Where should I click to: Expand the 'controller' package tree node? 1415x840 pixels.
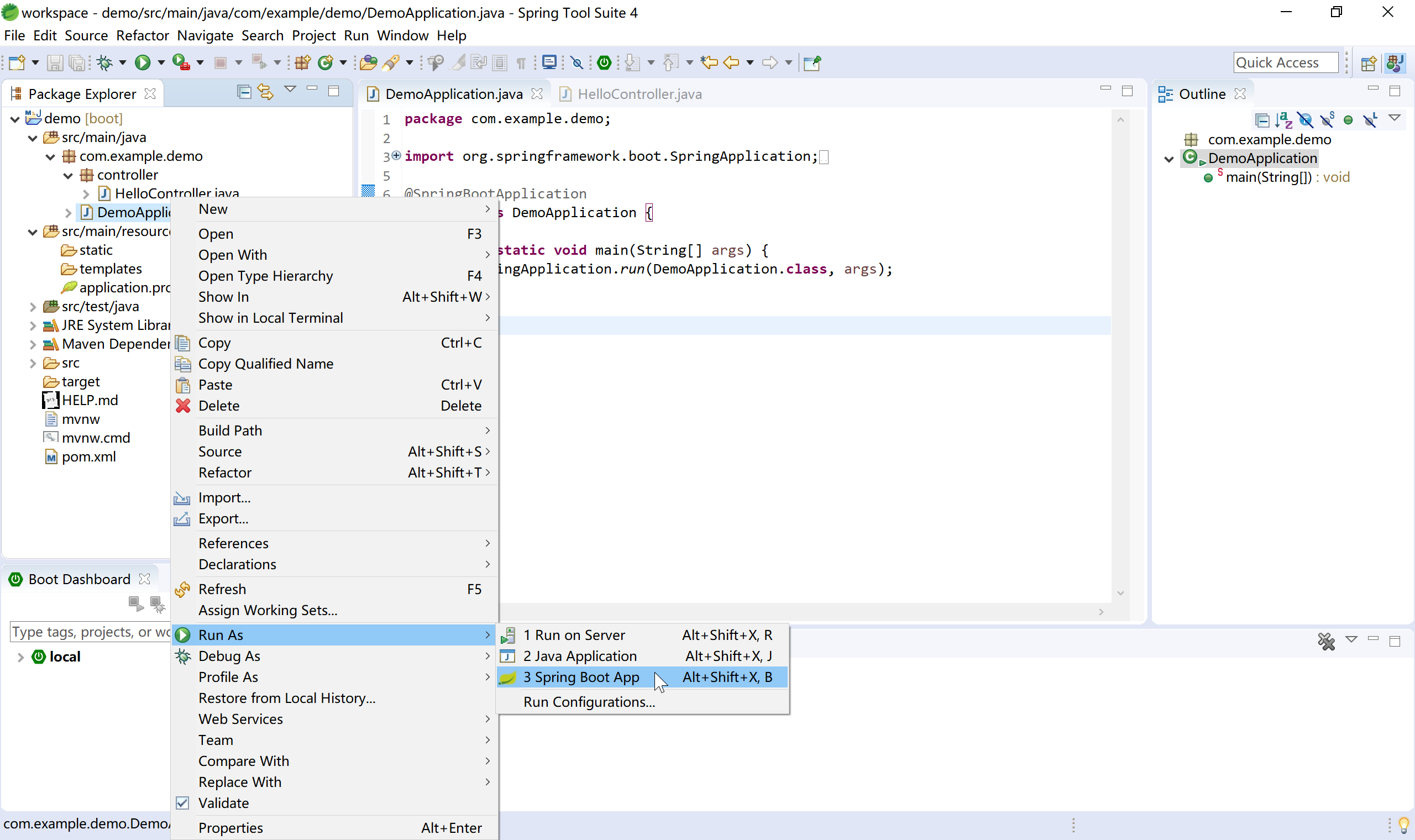(65, 174)
